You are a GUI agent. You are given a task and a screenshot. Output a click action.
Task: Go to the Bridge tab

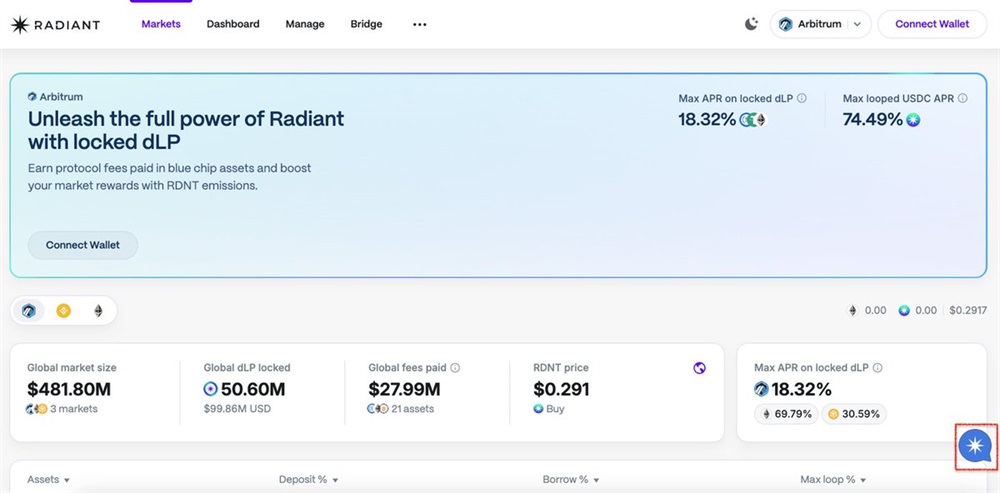click(x=366, y=24)
